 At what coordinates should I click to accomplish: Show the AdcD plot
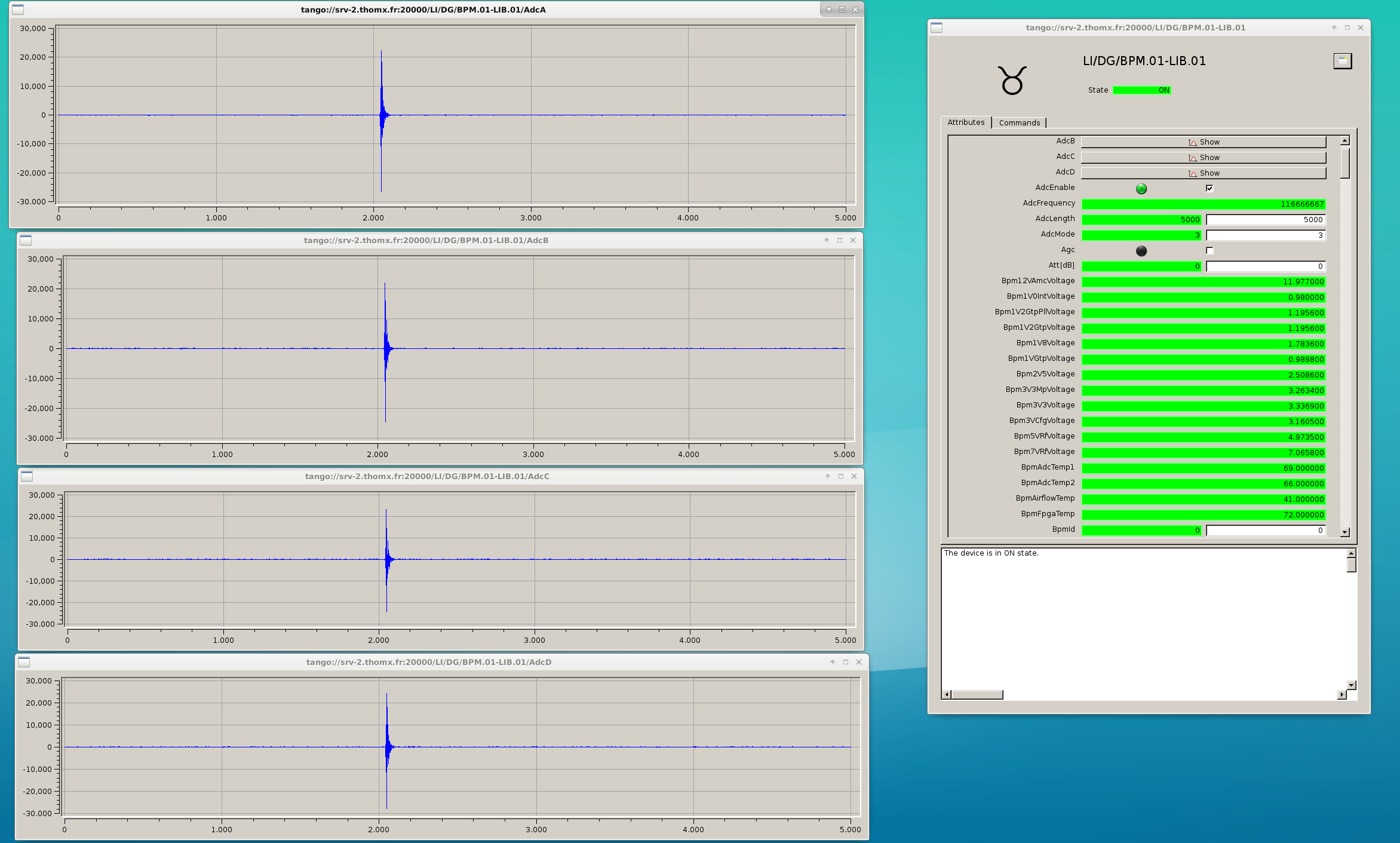[x=1203, y=173]
